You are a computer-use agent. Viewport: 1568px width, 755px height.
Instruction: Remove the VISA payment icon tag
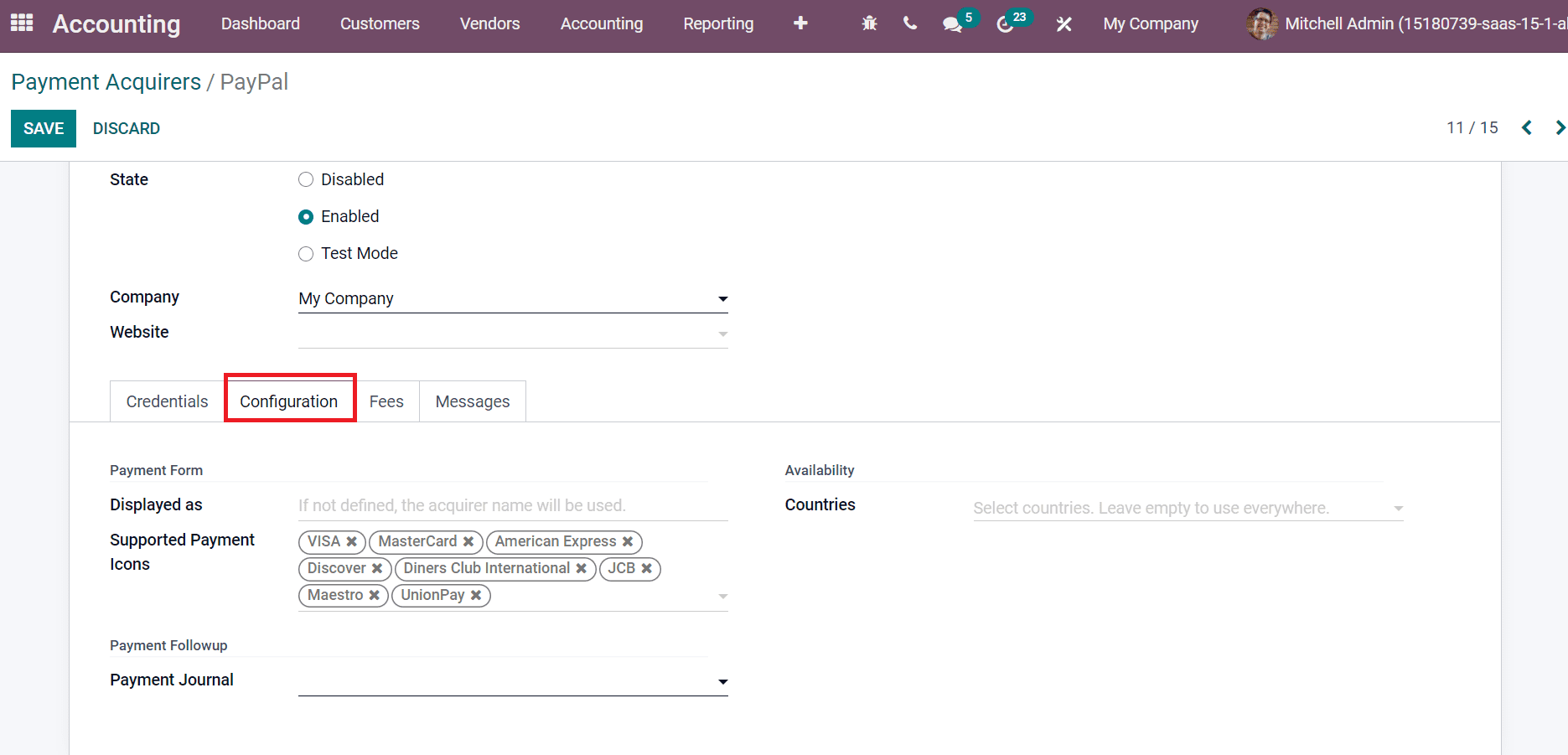coord(352,542)
